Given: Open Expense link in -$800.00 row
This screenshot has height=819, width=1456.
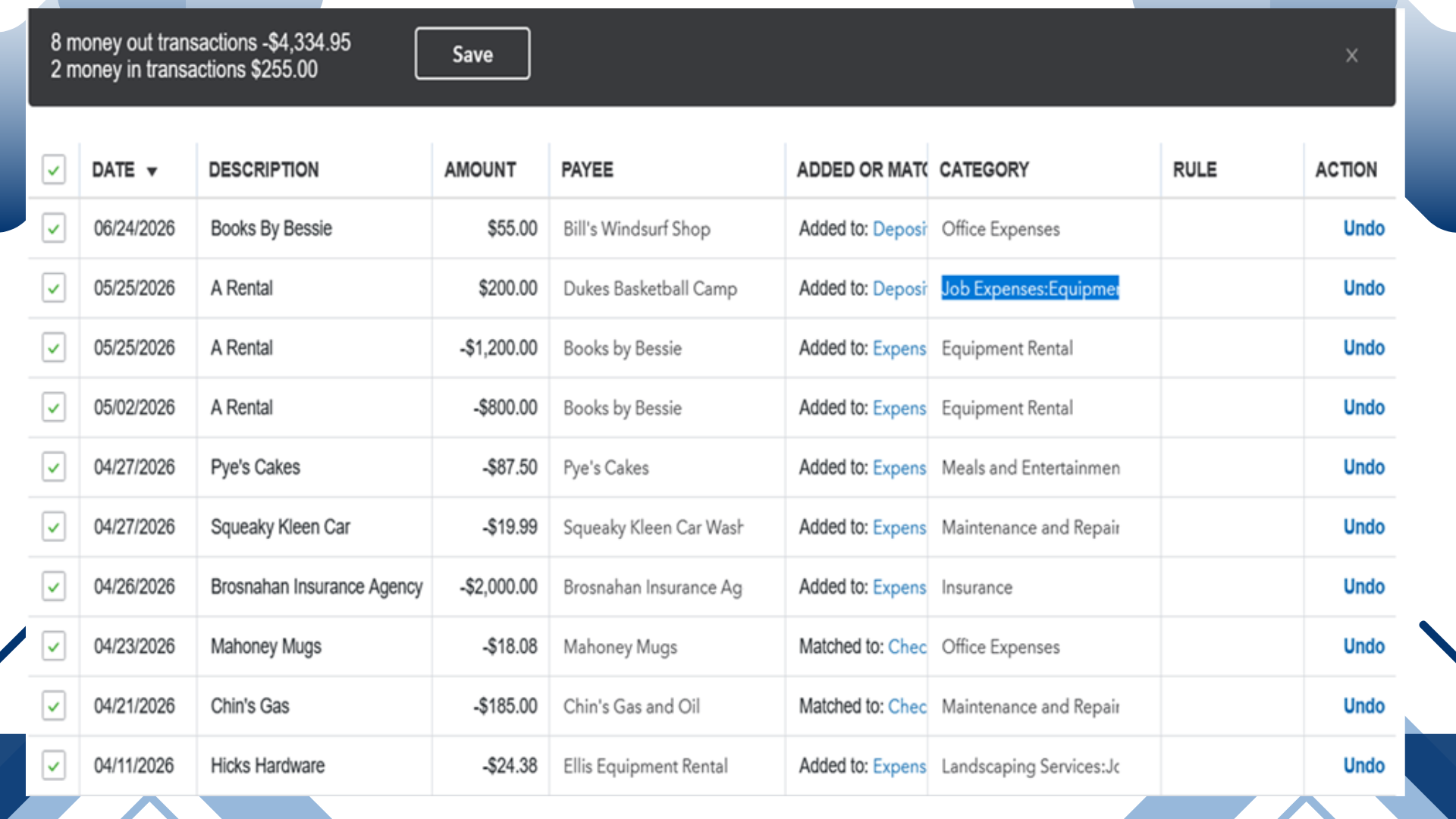Looking at the screenshot, I should [899, 408].
